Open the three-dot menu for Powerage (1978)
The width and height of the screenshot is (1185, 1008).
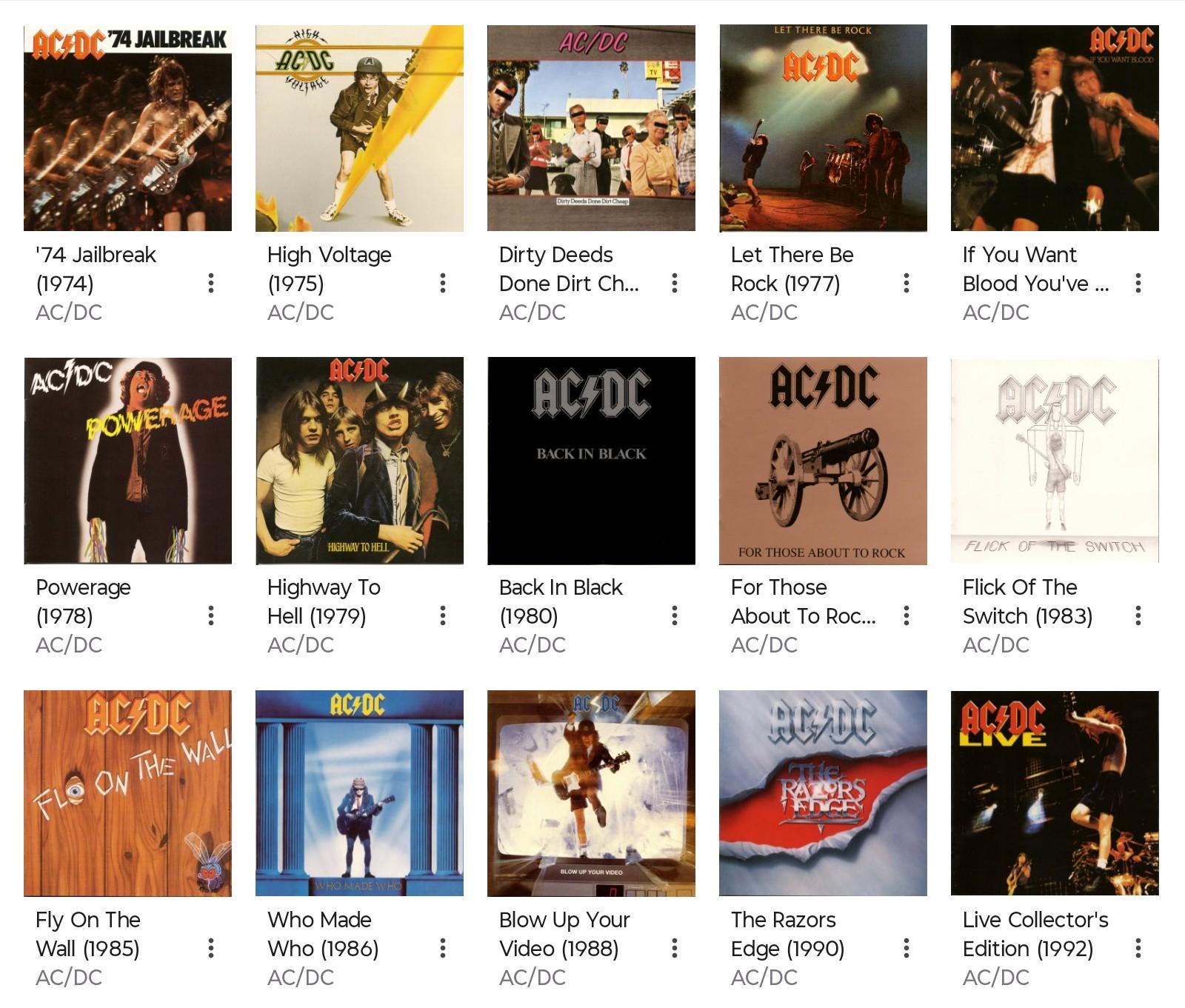[211, 615]
